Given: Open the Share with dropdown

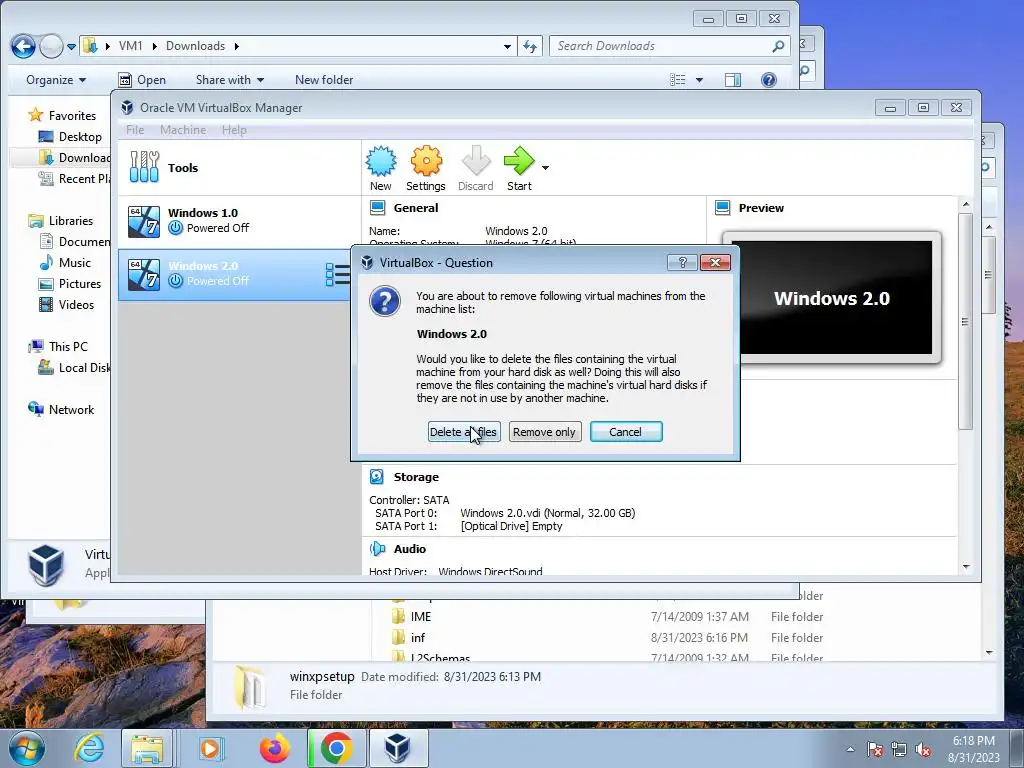Looking at the screenshot, I should pyautogui.click(x=230, y=80).
